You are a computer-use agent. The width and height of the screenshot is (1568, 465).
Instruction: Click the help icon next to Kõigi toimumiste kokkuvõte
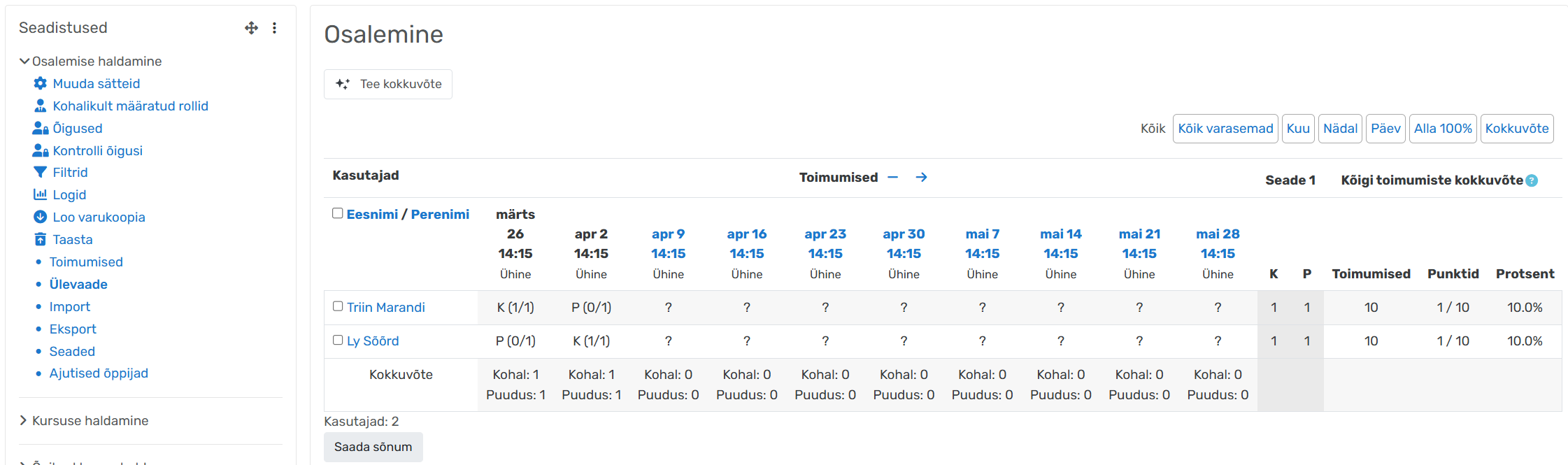[1532, 180]
